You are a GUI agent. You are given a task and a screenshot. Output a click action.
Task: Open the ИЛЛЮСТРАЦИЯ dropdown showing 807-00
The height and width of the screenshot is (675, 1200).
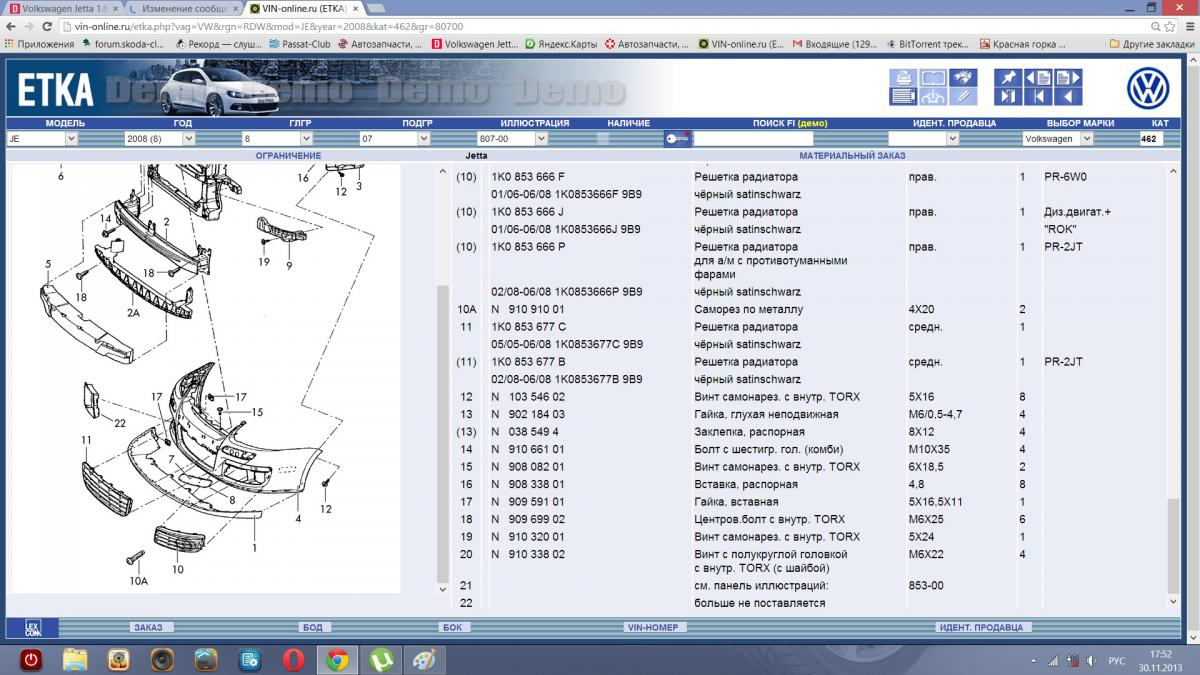click(513, 139)
